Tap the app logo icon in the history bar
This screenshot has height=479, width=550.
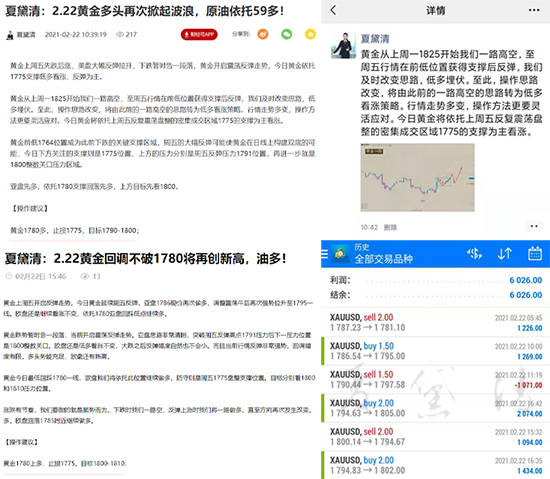[x=340, y=253]
